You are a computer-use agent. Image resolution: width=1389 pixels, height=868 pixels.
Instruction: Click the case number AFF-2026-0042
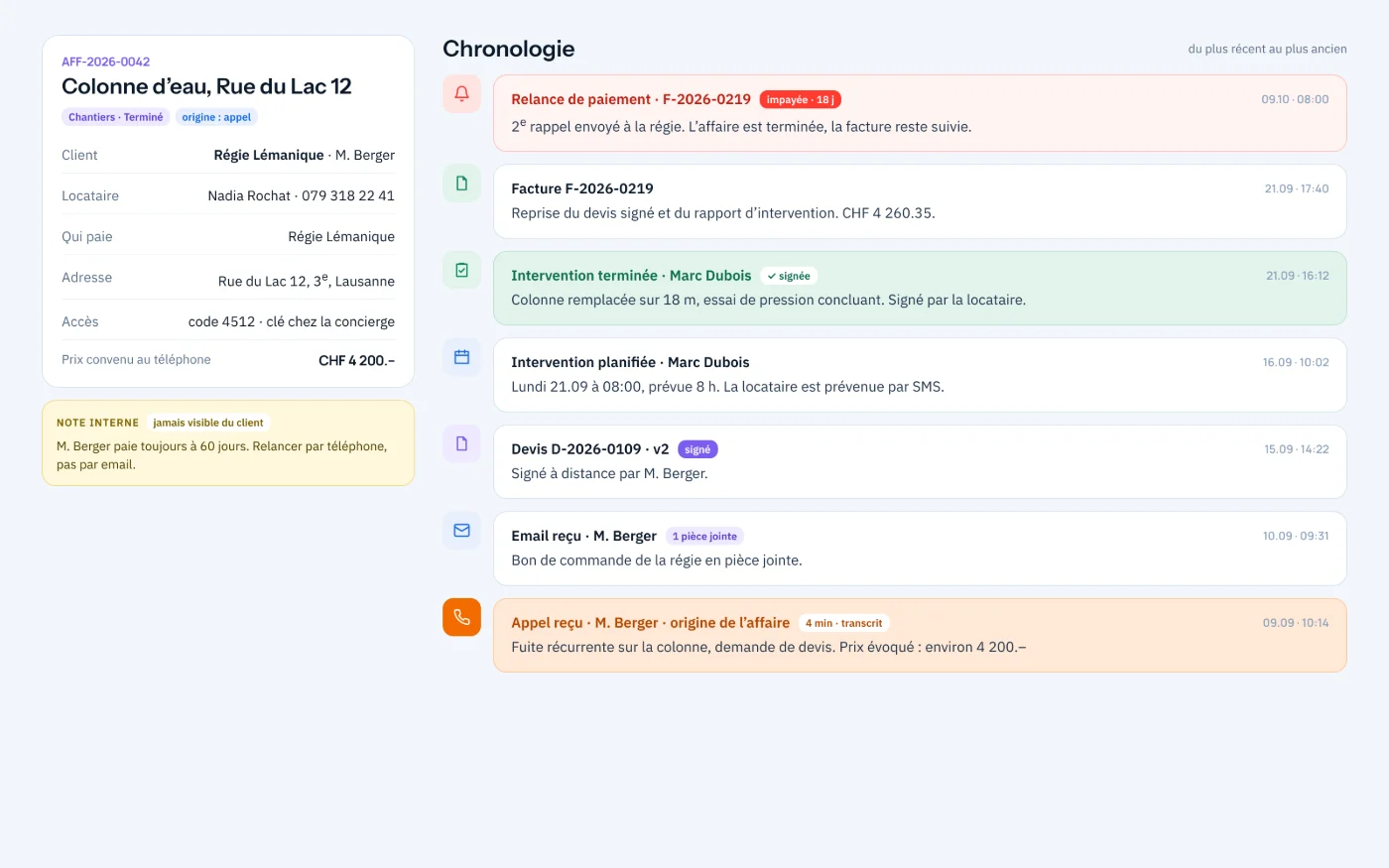coord(106,62)
